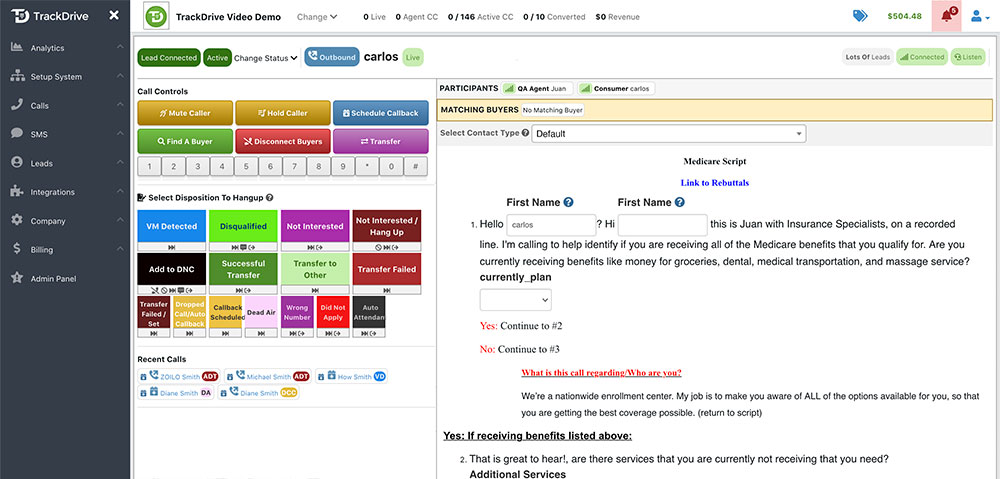1000x479 pixels.
Task: Click the Active status badge
Action: coord(217,57)
